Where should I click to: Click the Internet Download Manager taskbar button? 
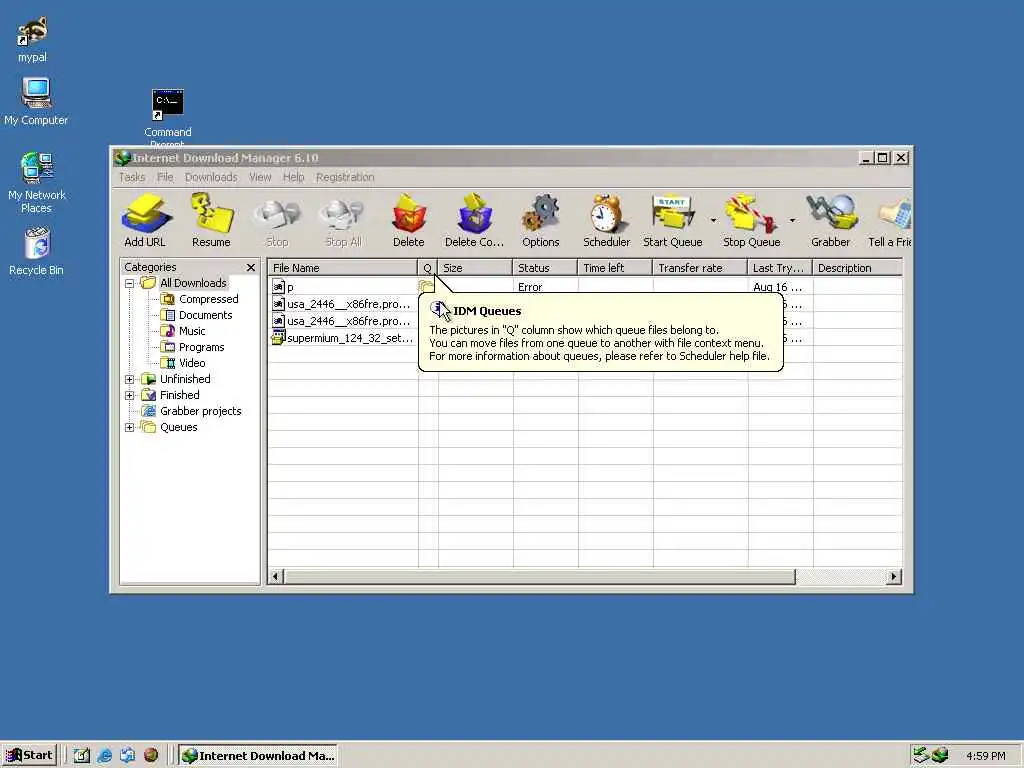click(x=258, y=756)
